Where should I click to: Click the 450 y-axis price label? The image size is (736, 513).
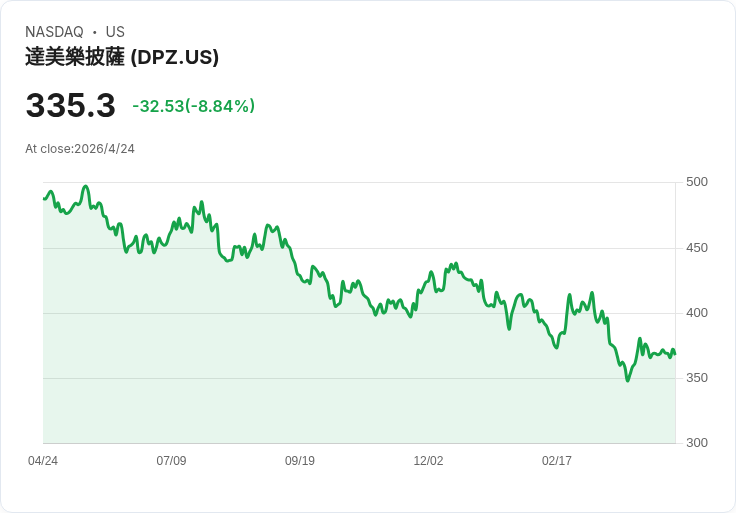[x=697, y=248]
